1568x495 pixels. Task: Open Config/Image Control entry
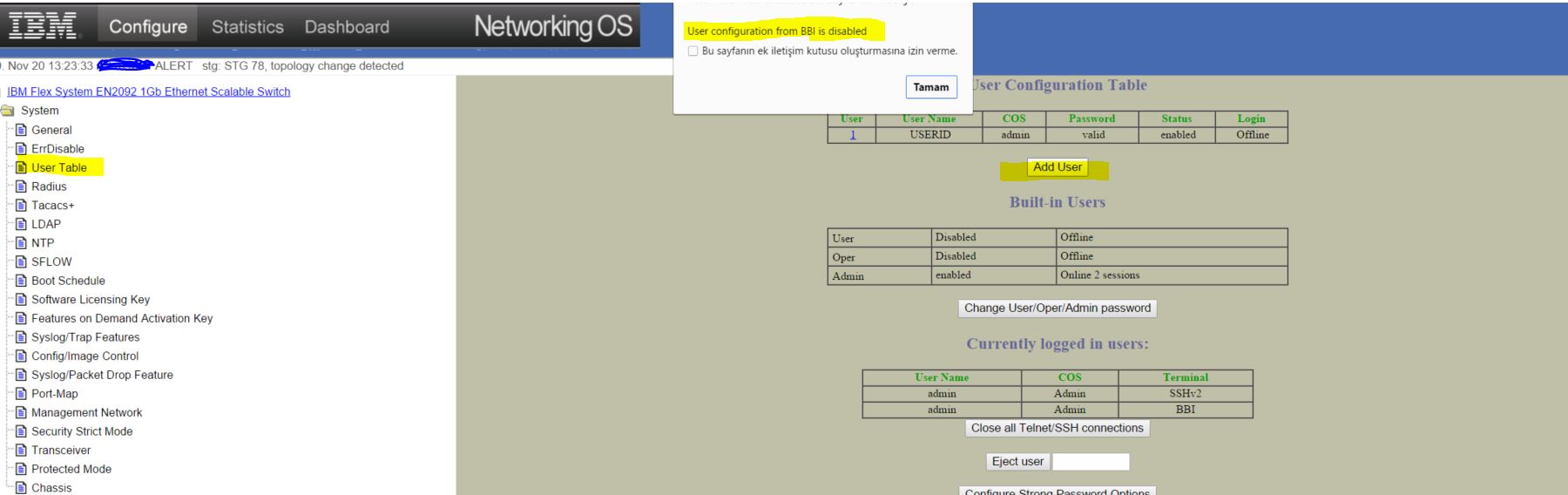(x=84, y=356)
